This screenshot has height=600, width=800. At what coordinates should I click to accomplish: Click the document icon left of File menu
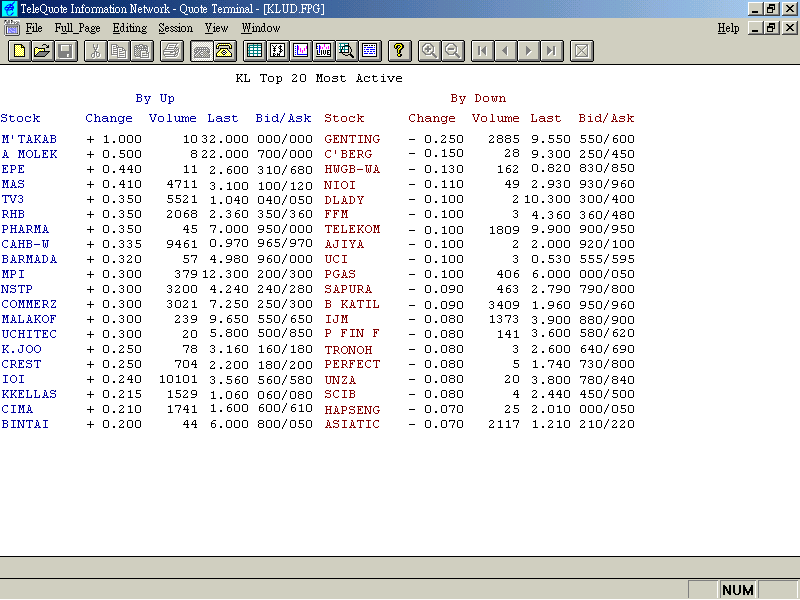(11, 28)
